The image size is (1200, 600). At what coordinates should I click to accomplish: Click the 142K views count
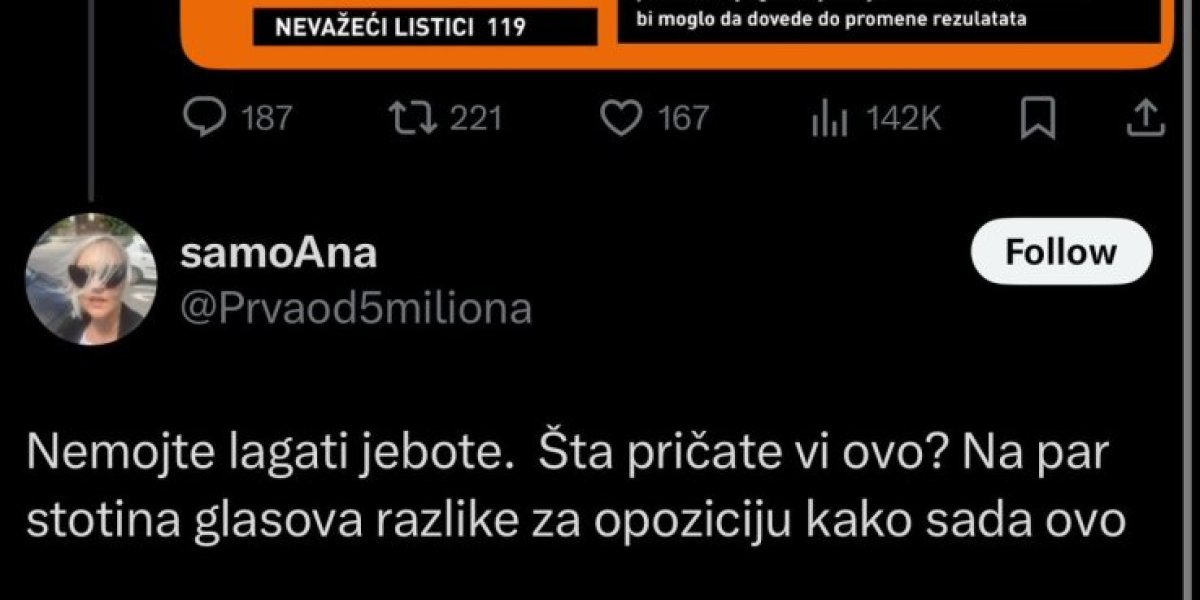coord(903,120)
